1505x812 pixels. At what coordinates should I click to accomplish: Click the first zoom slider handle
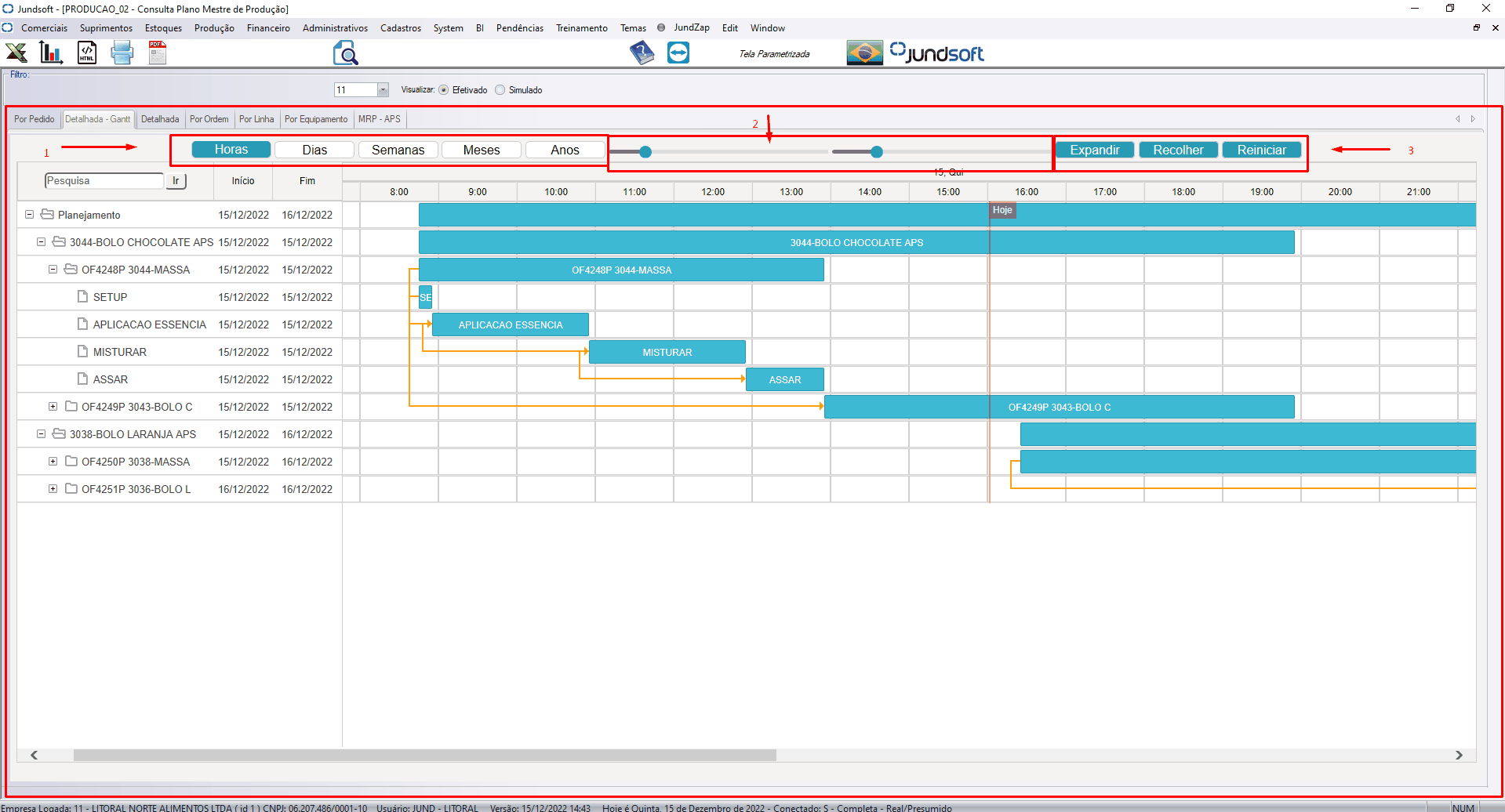click(x=645, y=152)
